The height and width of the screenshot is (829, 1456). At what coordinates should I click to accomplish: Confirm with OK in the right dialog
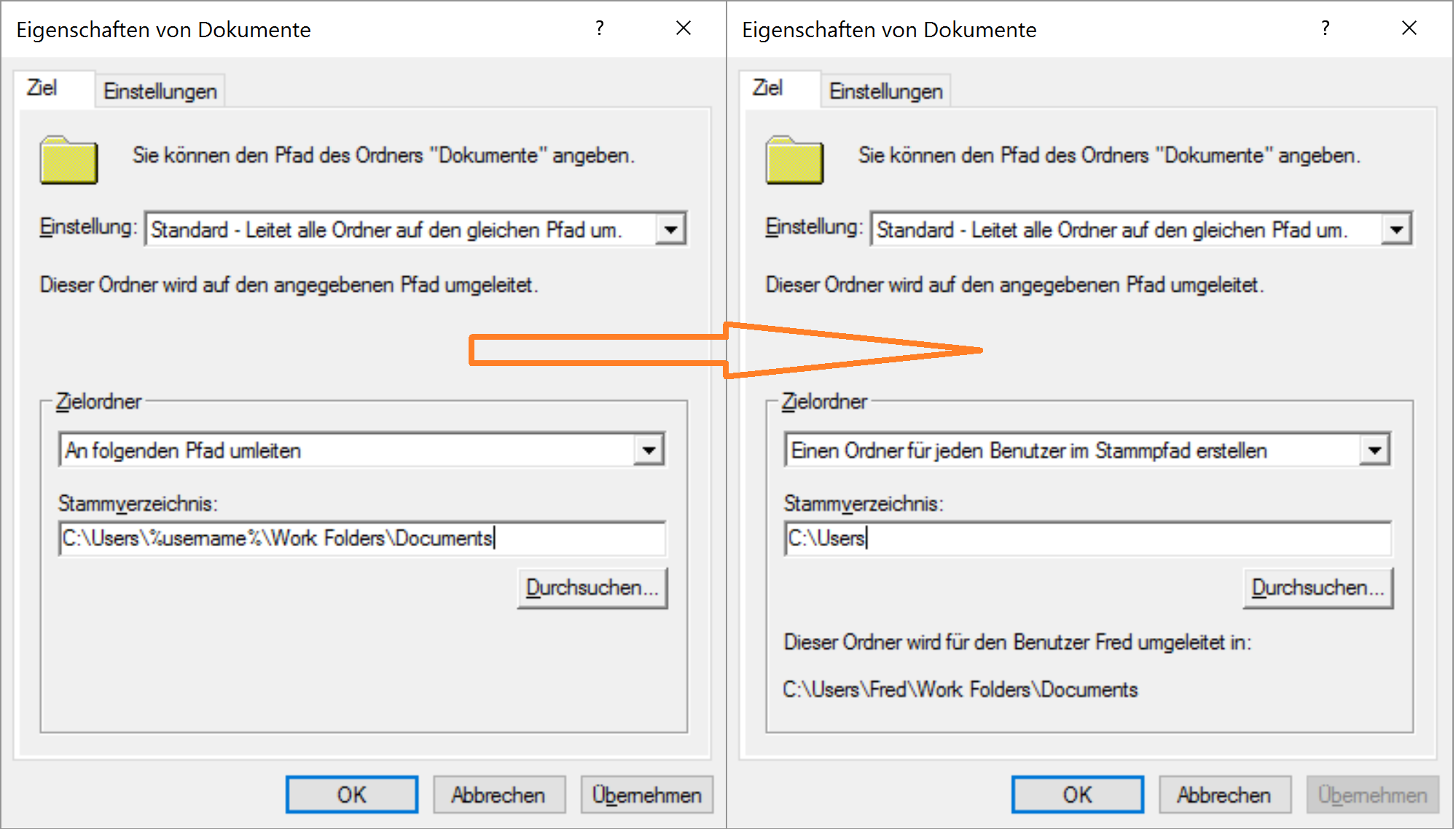[x=1078, y=795]
